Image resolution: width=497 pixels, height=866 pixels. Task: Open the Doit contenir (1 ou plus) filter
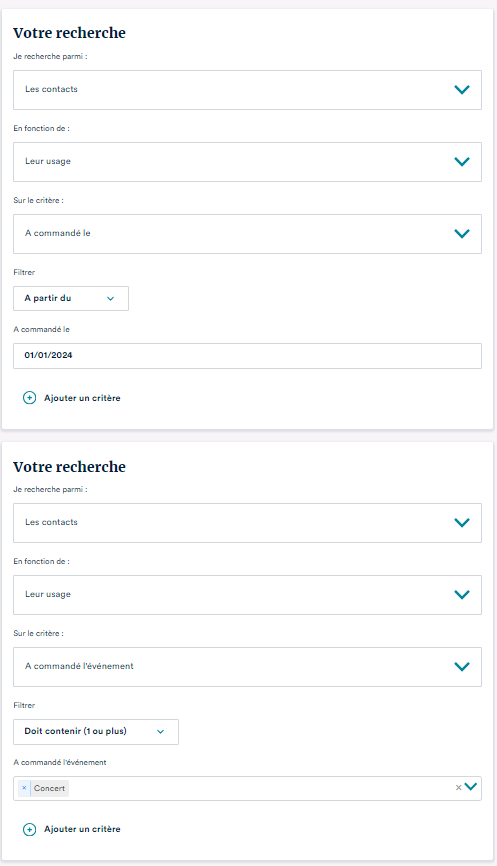point(96,732)
